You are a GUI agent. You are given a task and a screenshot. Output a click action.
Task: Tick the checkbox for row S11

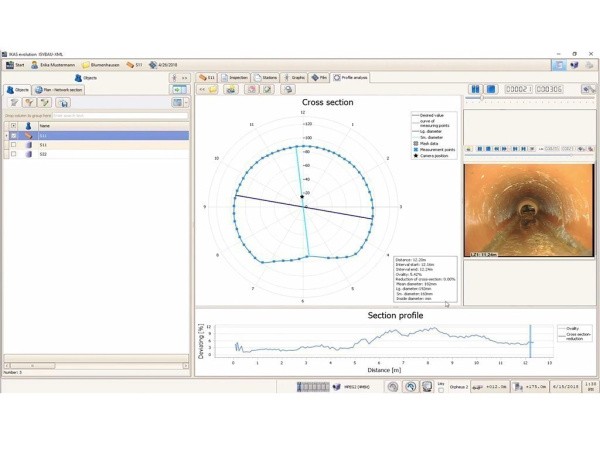[x=13, y=144]
